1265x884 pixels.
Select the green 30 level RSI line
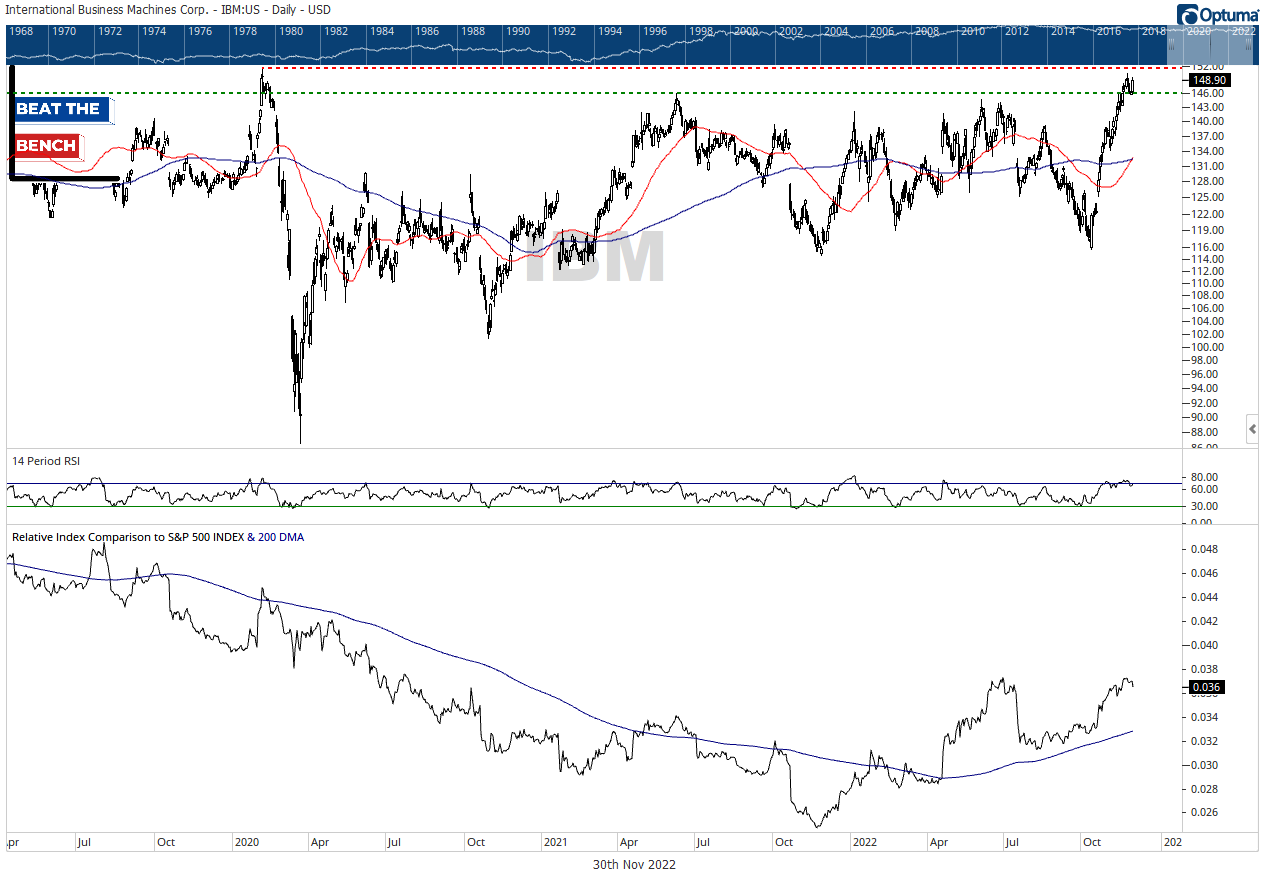(x=593, y=506)
